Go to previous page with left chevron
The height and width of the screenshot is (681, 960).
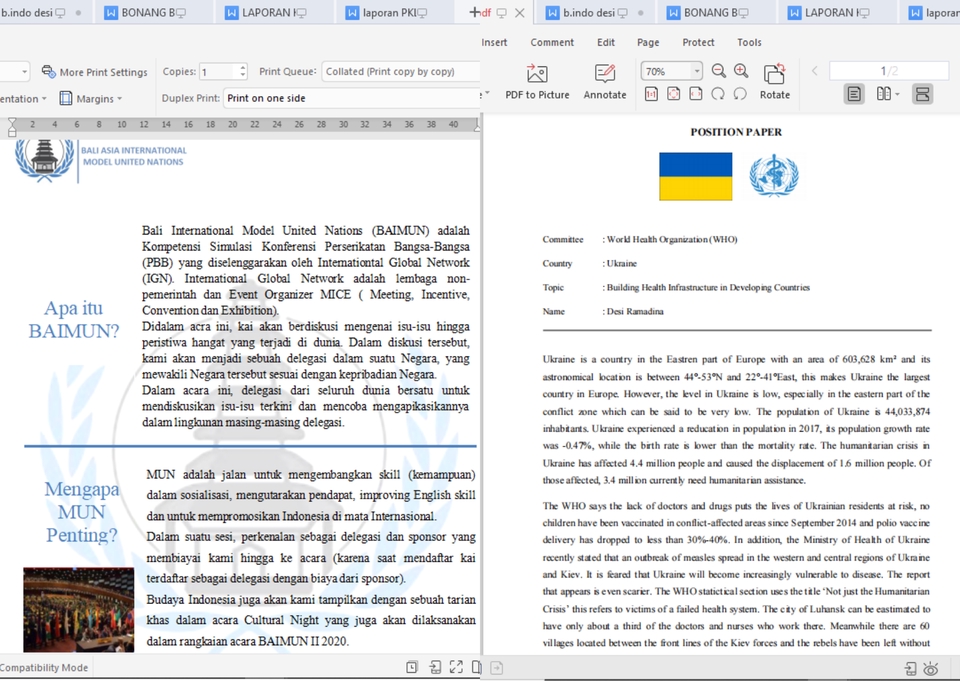[815, 71]
